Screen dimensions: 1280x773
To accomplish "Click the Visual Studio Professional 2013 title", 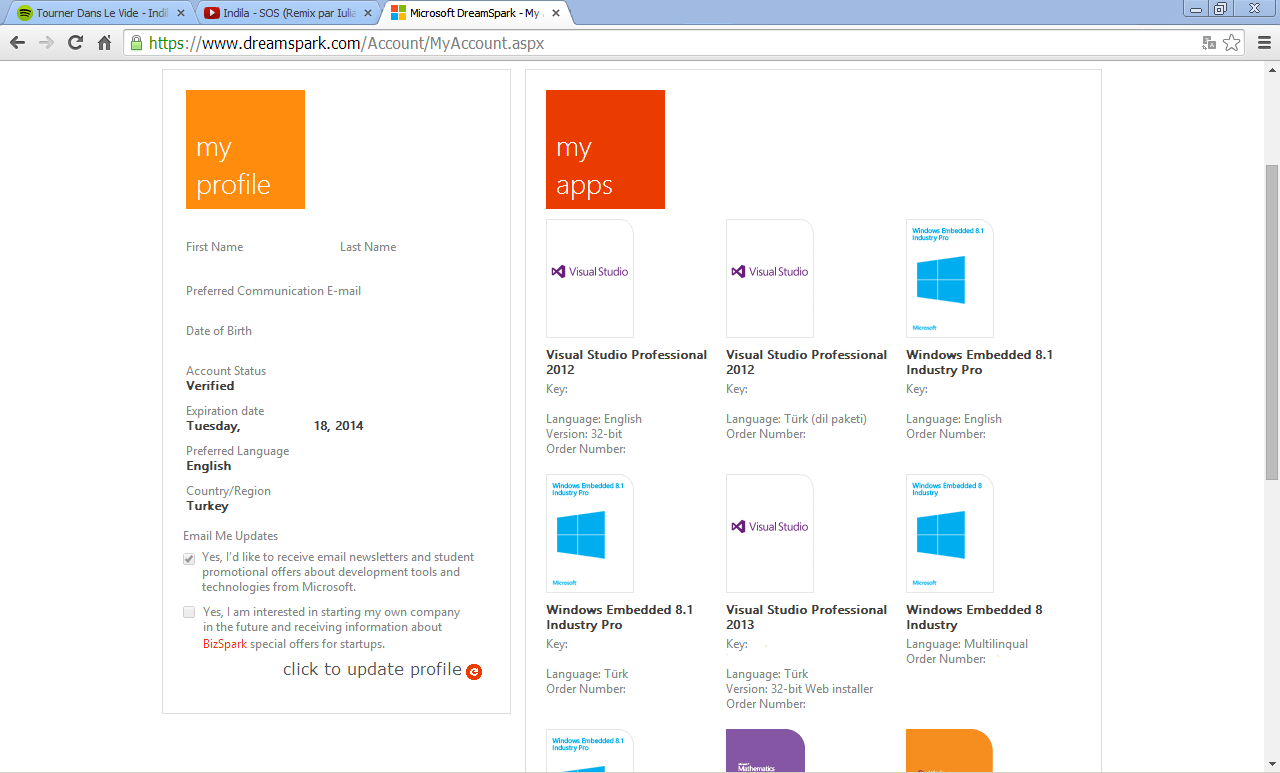I will tap(806, 617).
